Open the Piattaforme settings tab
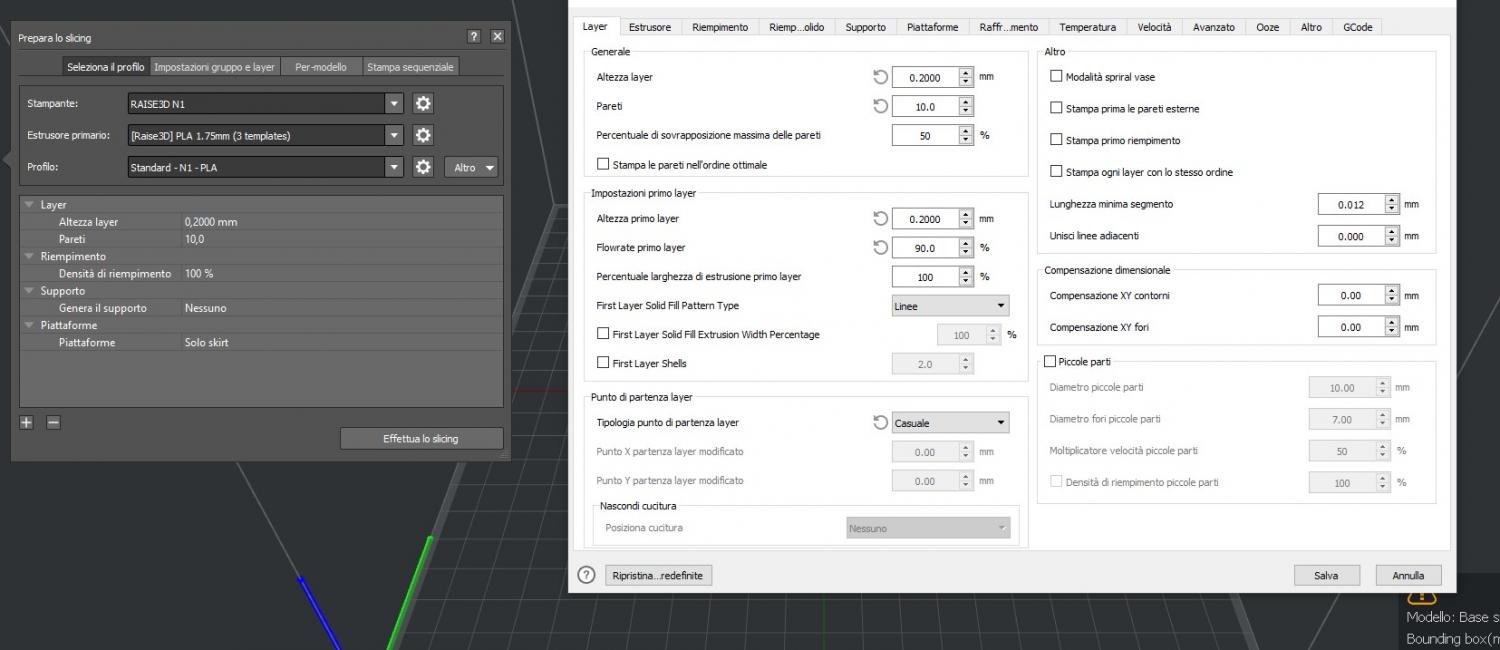The width and height of the screenshot is (1500, 650). click(932, 27)
